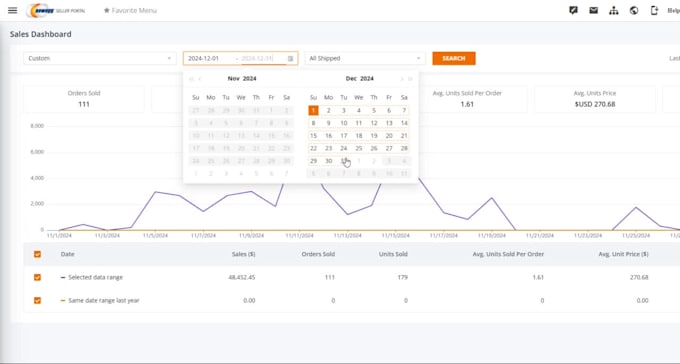Select December 30 in calendar

(x=328, y=161)
